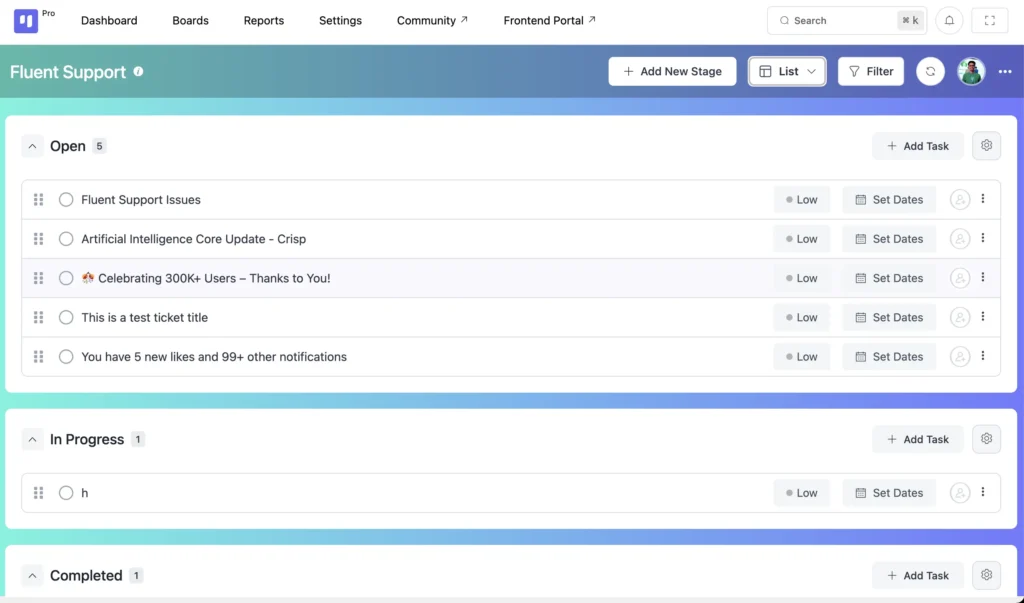Open Open stage settings gear

tap(986, 146)
